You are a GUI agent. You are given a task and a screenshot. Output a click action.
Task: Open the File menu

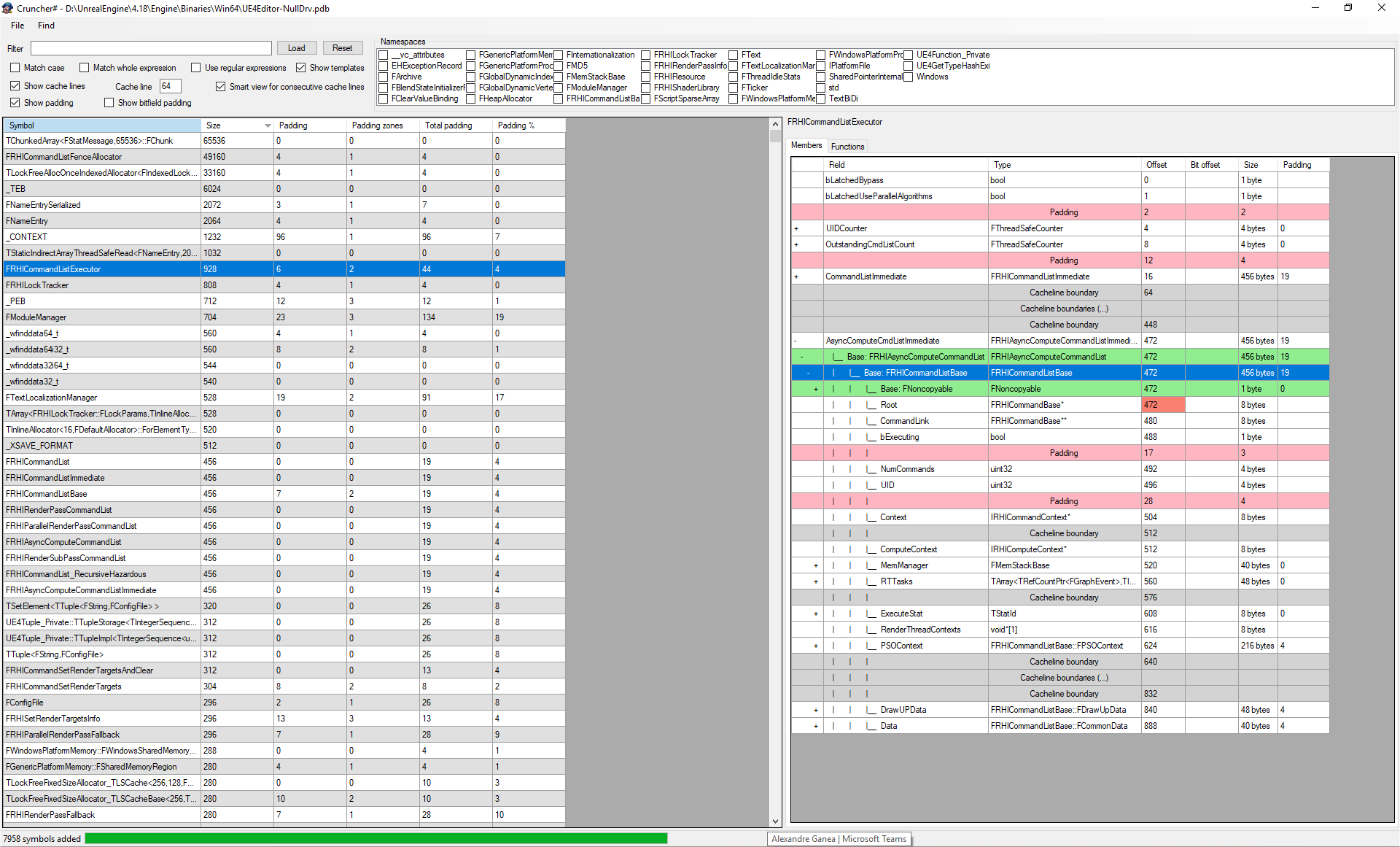pos(17,26)
